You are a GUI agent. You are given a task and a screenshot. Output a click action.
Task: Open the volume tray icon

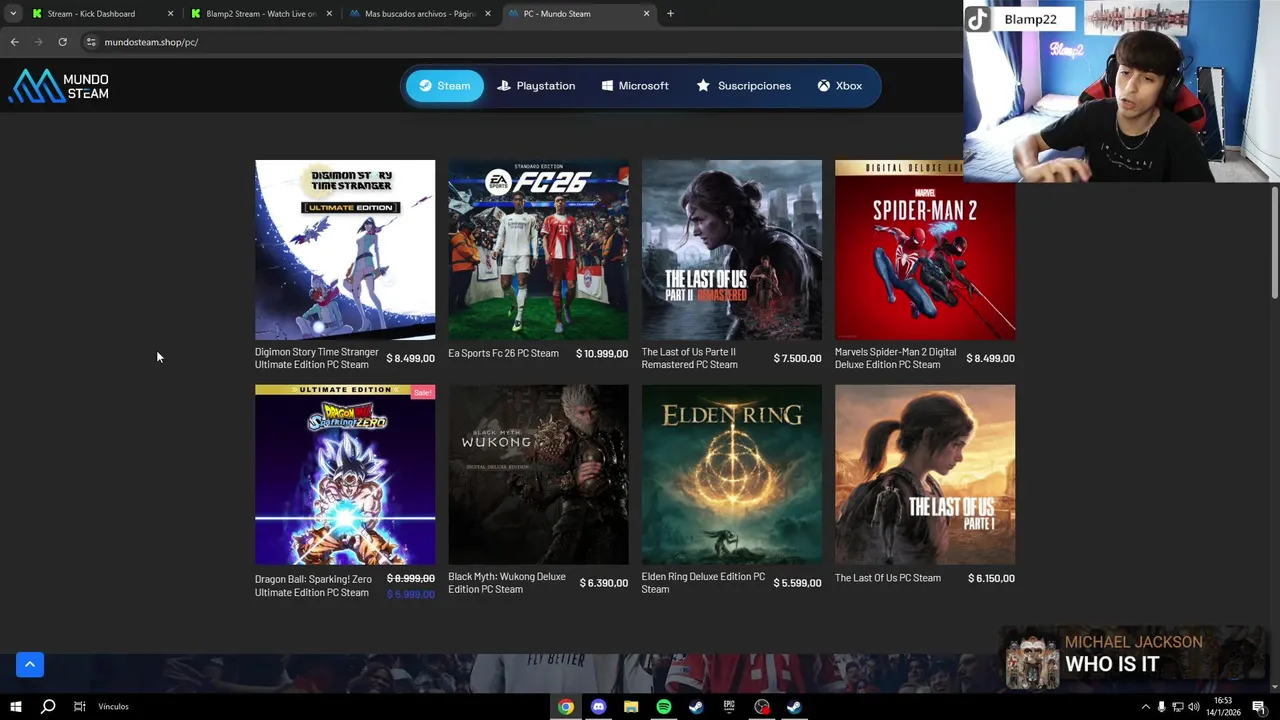[1193, 706]
